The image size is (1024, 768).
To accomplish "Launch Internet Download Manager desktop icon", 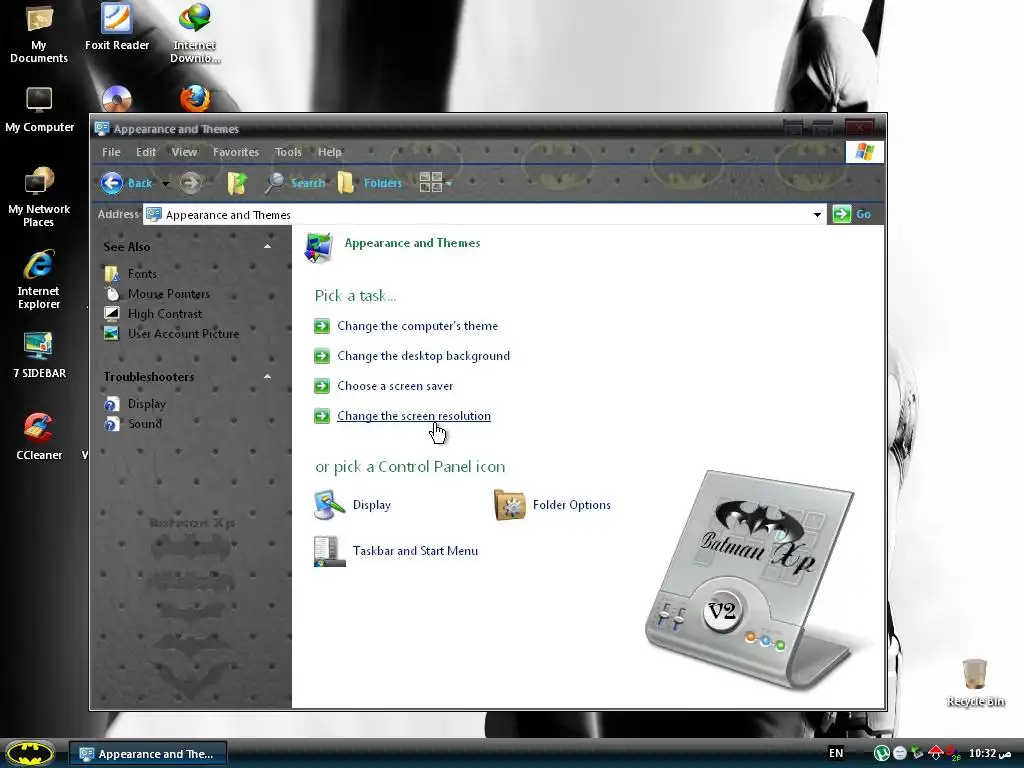I will [x=195, y=33].
